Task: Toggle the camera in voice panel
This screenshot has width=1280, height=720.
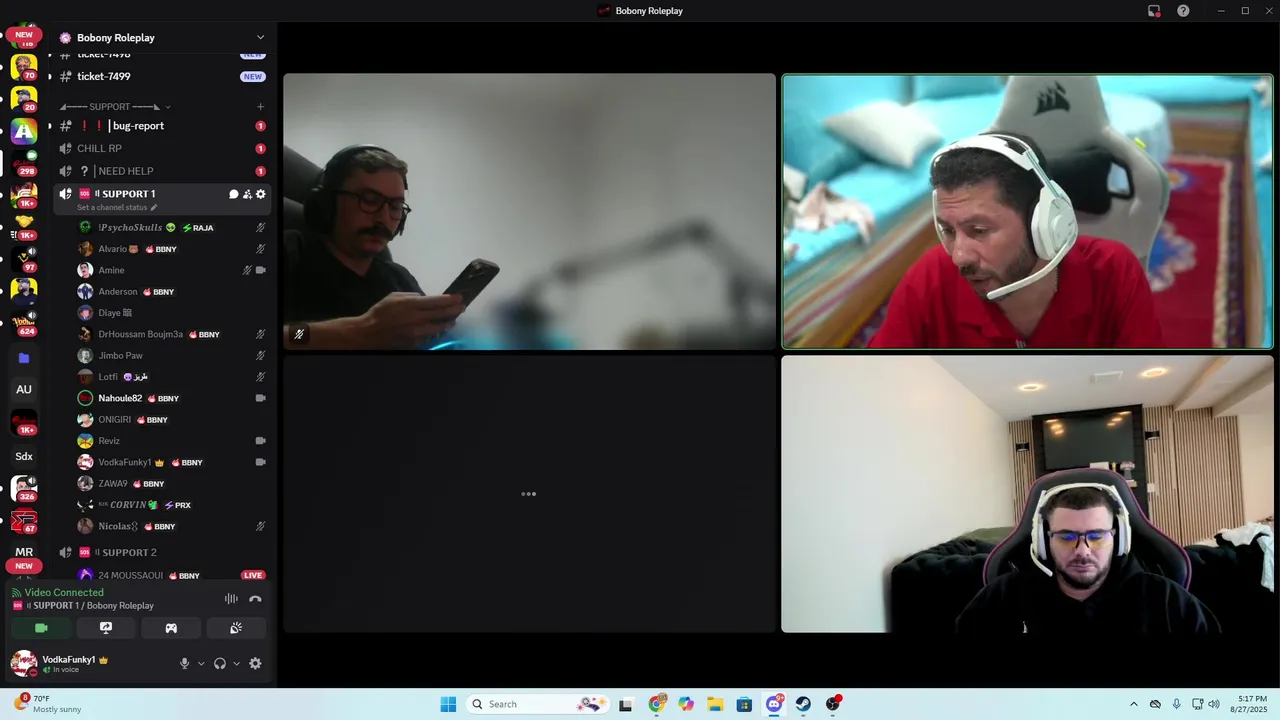Action: (x=41, y=628)
